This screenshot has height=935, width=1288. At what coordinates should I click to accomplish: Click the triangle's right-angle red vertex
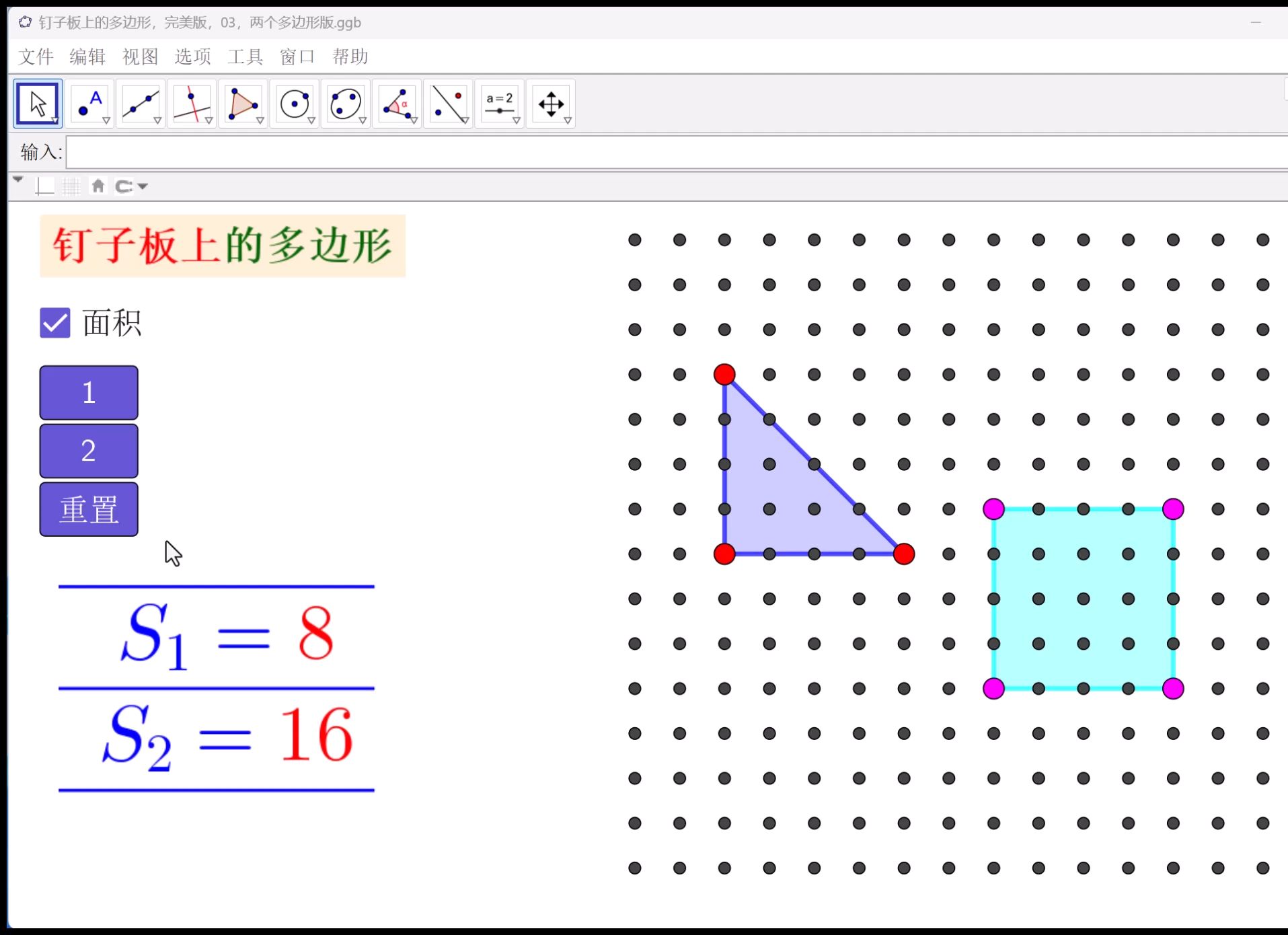[724, 554]
